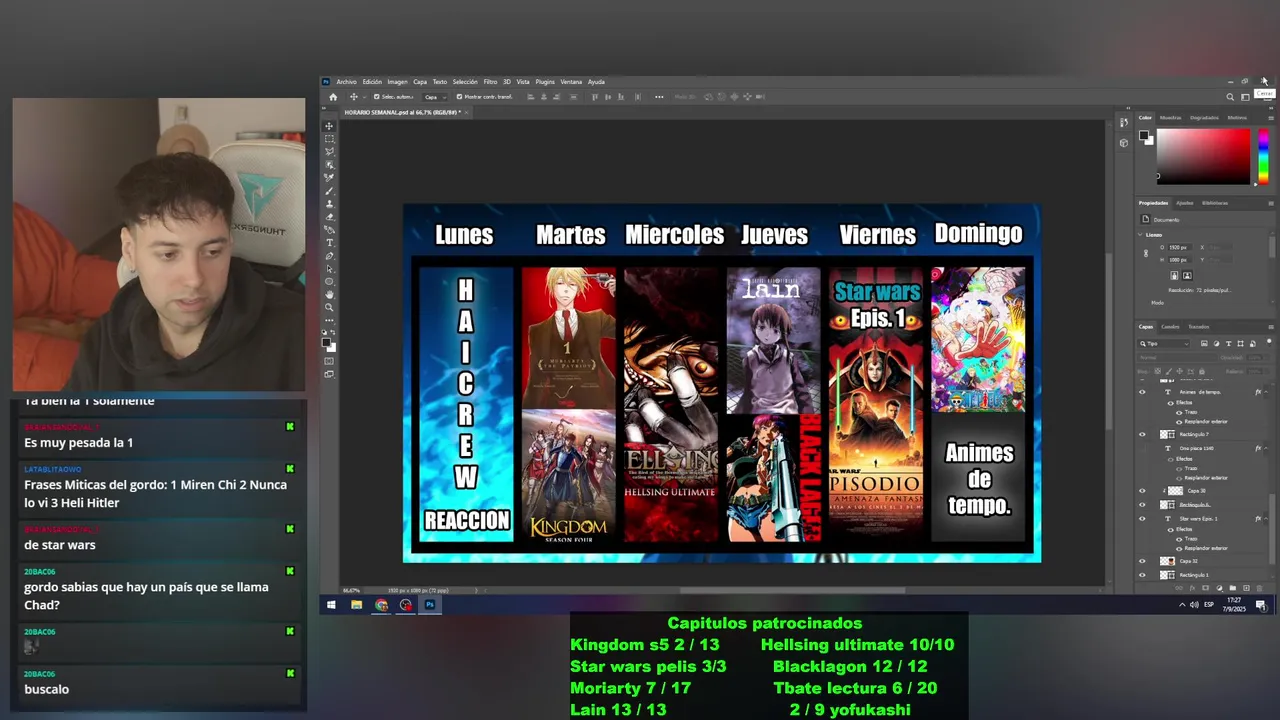Click the new group folder icon in Capas
The height and width of the screenshot is (720, 1280).
[x=1232, y=588]
